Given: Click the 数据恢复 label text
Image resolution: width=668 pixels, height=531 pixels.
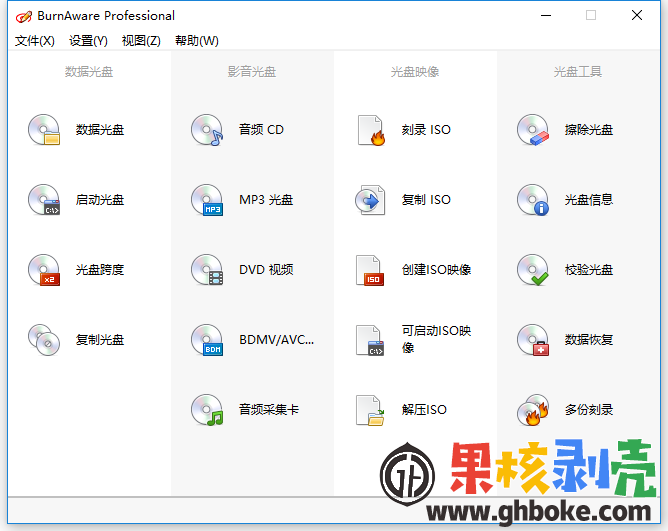Looking at the screenshot, I should [x=589, y=340].
